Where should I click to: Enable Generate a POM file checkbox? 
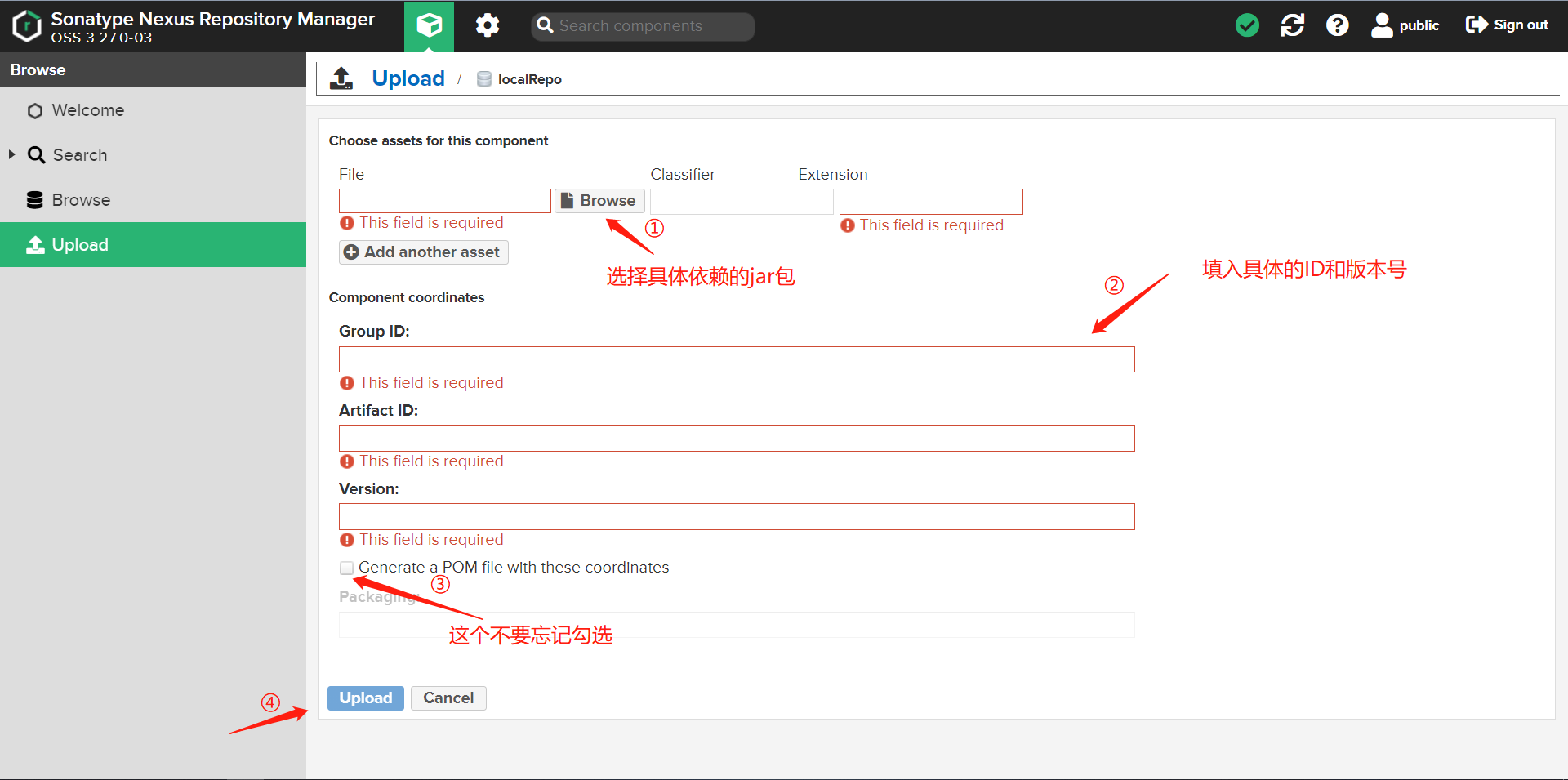(x=347, y=568)
